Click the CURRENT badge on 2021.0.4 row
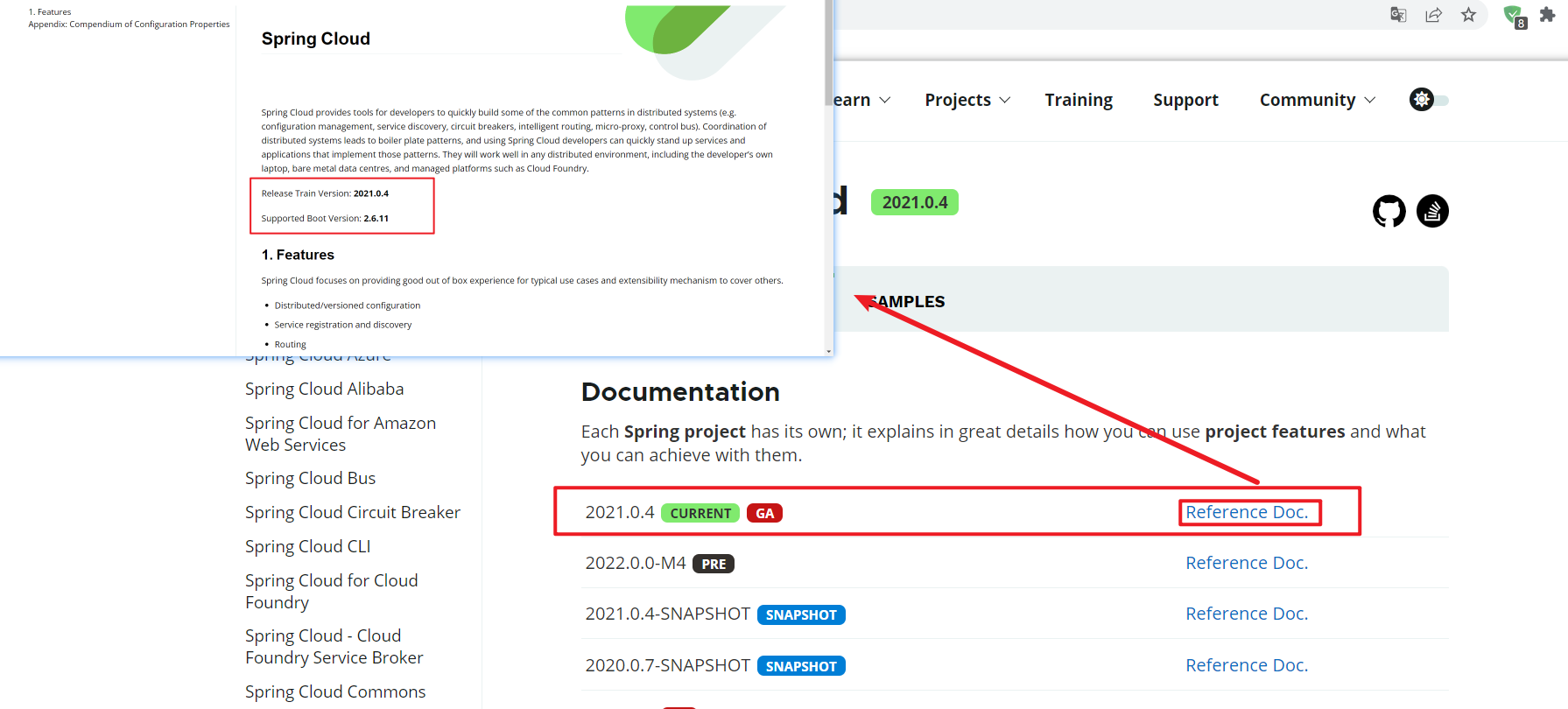 700,513
